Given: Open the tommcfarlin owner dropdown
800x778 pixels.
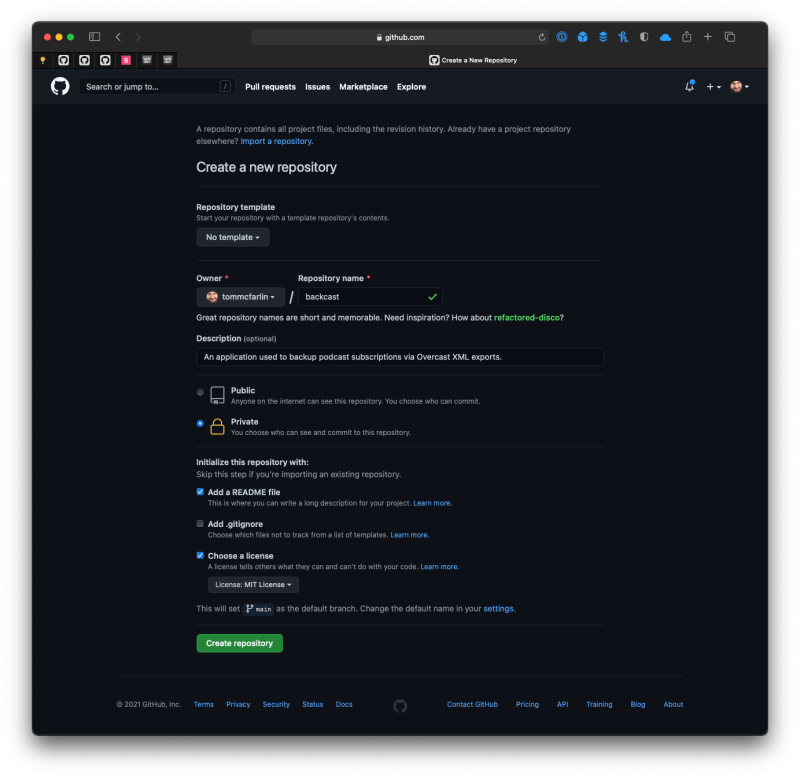Looking at the screenshot, I should coord(240,297).
